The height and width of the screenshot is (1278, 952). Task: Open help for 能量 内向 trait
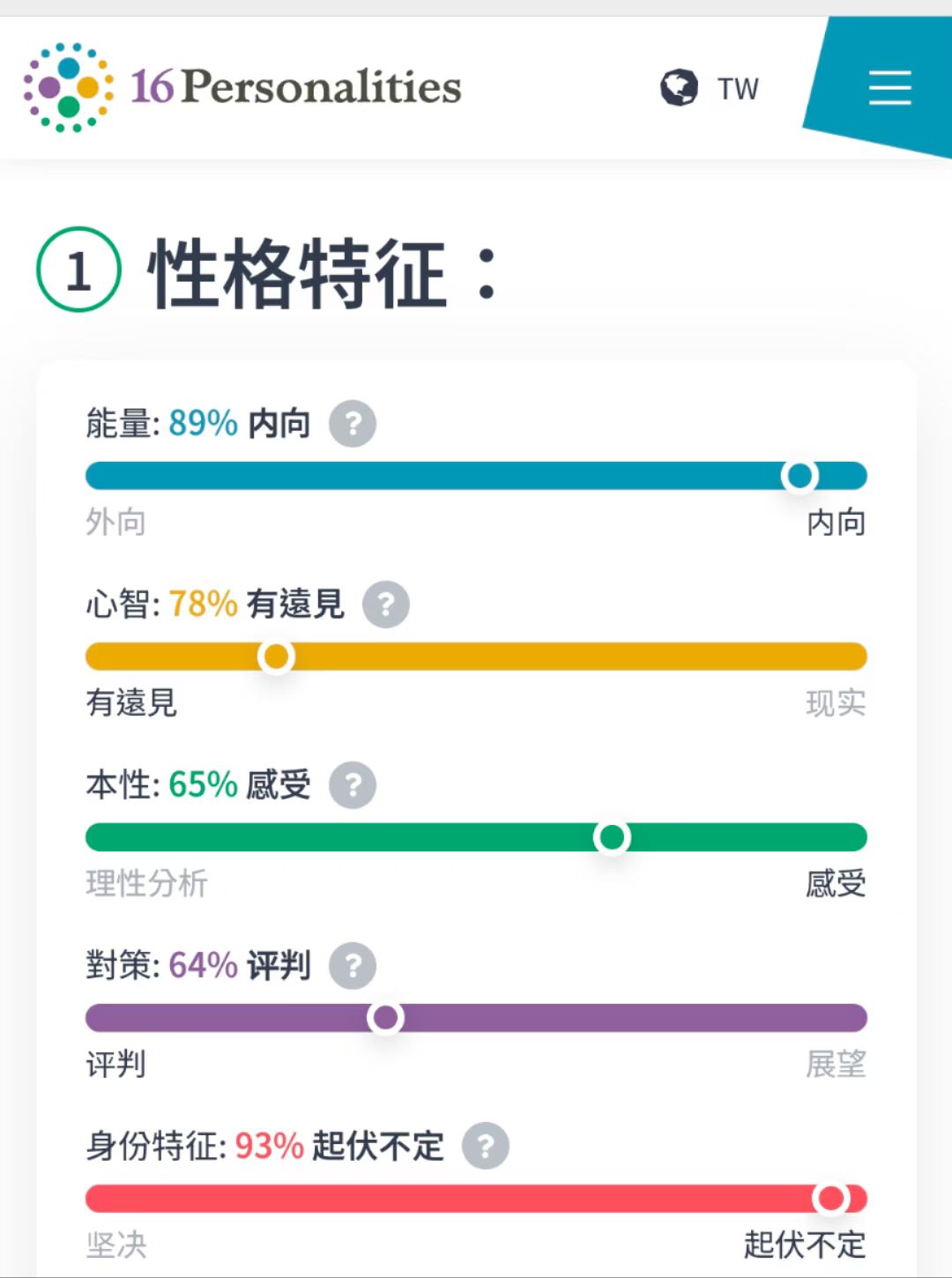pyautogui.click(x=353, y=424)
